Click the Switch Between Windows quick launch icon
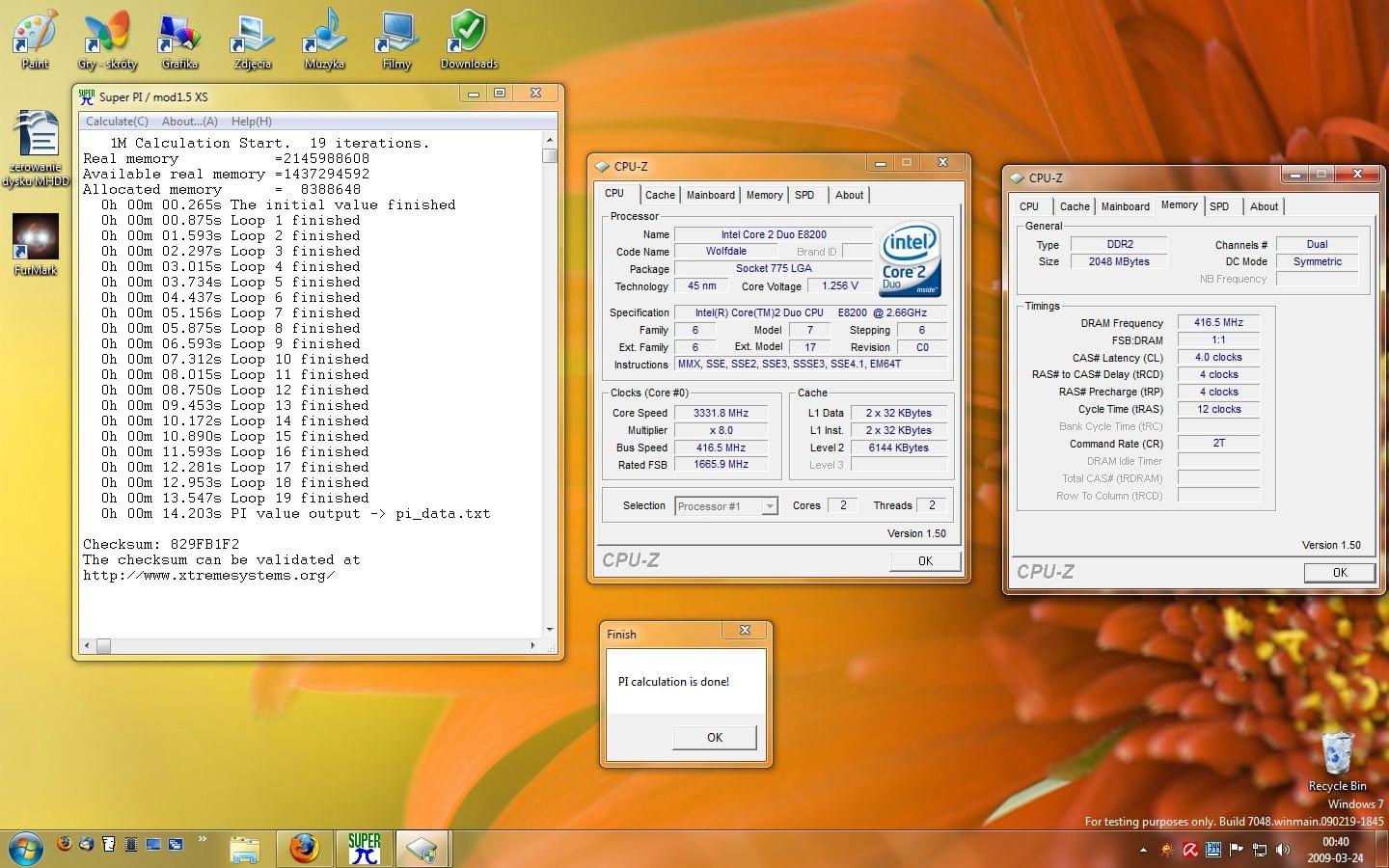The width and height of the screenshot is (1389, 868). 176,844
